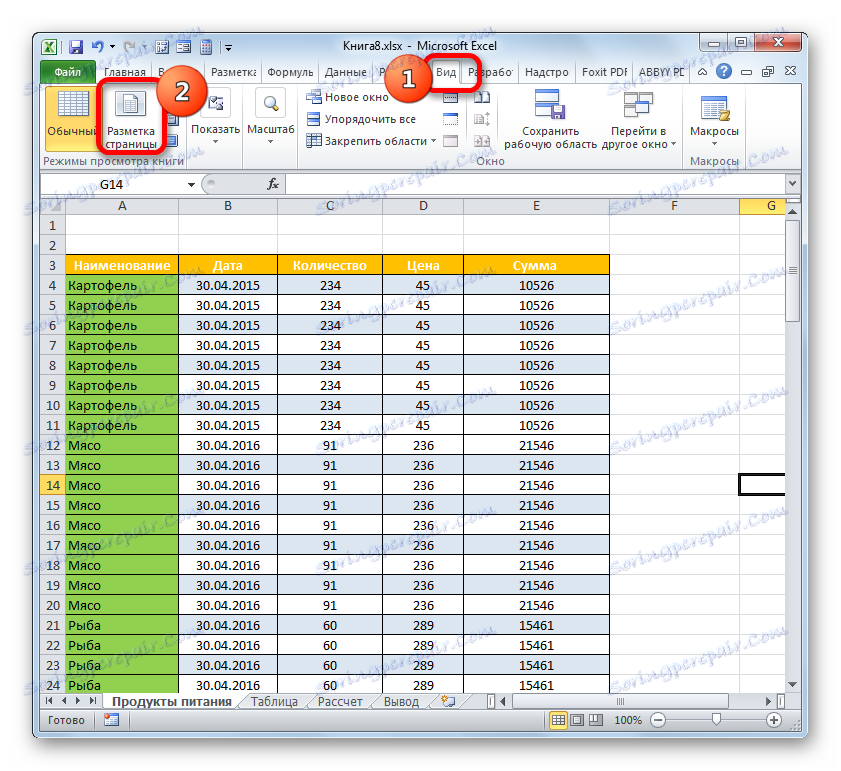Expand the Name Box dropdown arrow
This screenshot has height=771, width=841.
click(191, 185)
